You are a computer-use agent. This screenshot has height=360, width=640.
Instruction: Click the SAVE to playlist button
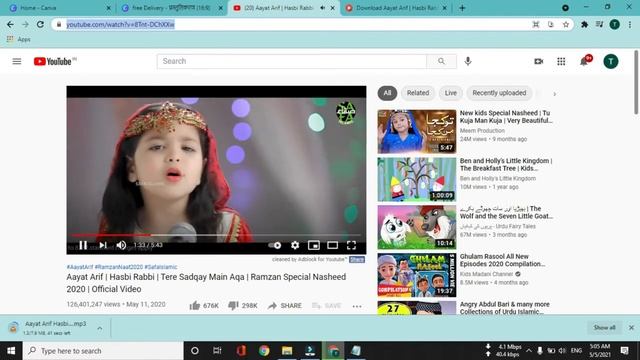point(327,305)
